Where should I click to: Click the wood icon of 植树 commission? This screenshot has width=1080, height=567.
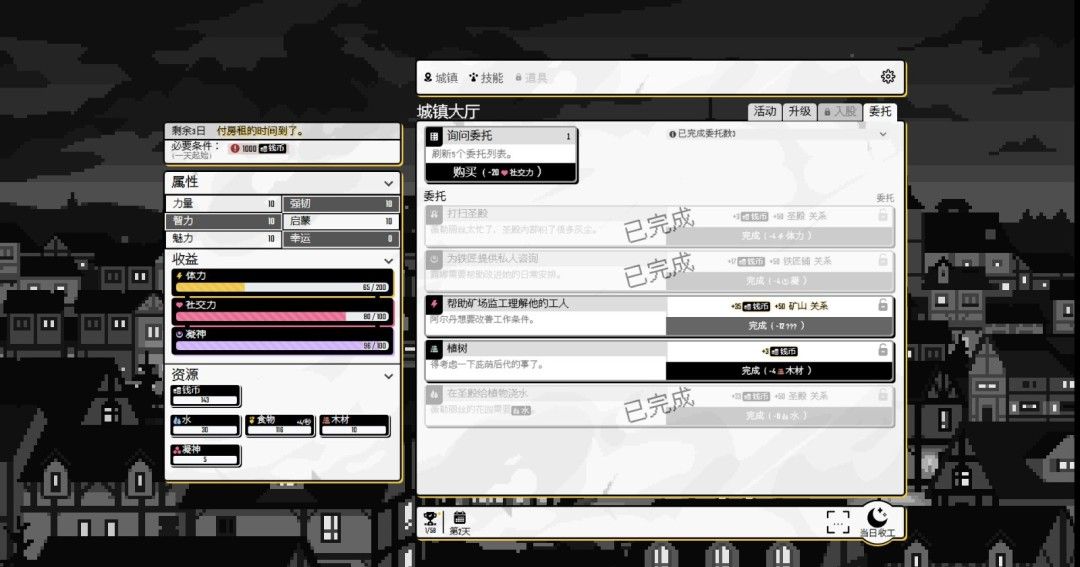tap(434, 349)
